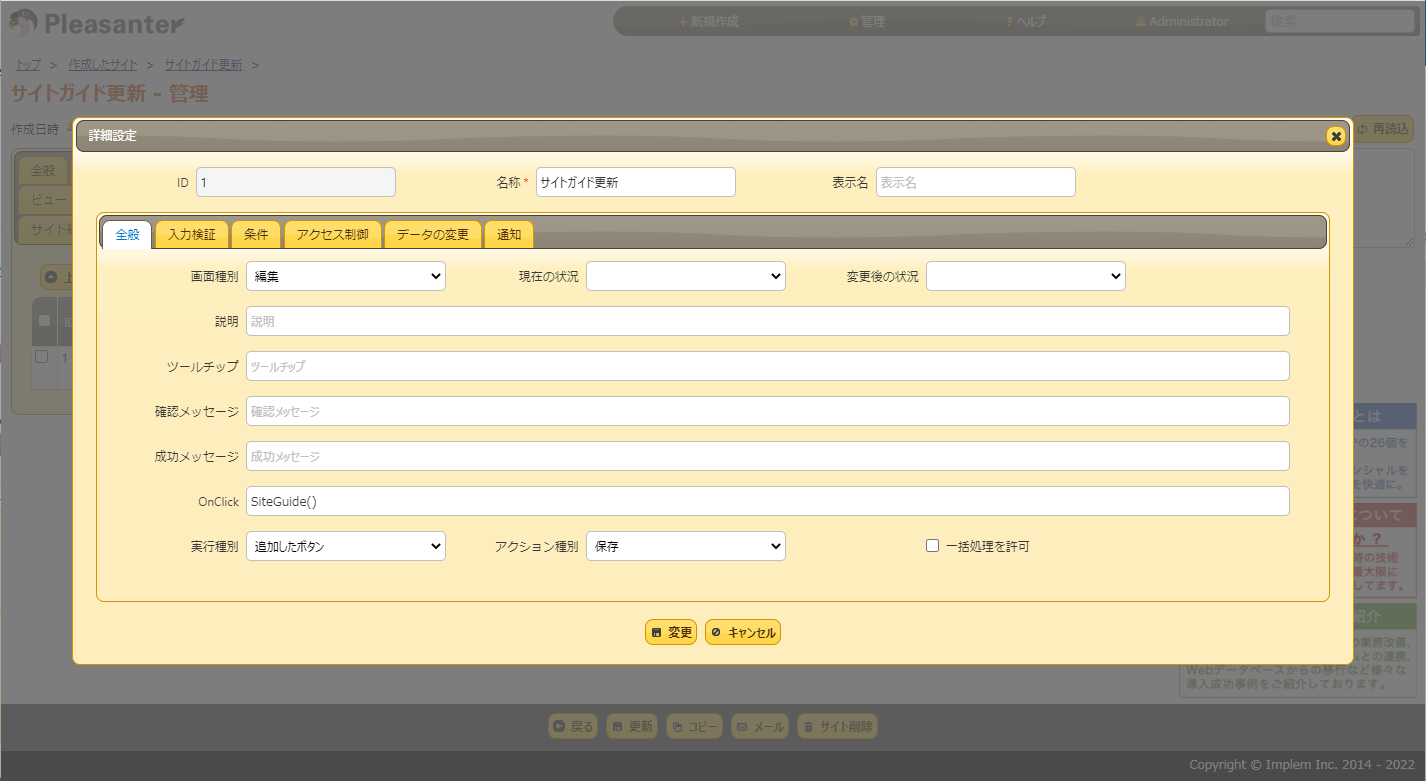
Task: Expand the 変更後の状況 dropdown
Action: [x=1026, y=276]
